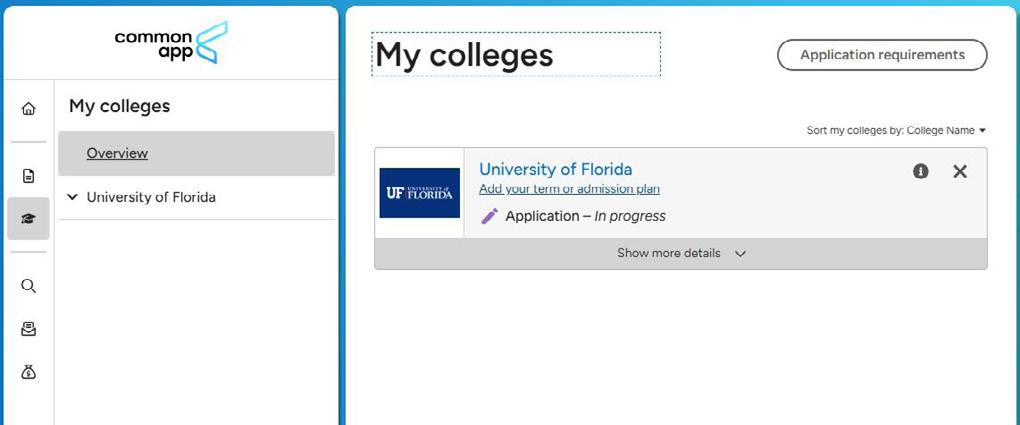Open the Home dashboard icon

click(28, 109)
